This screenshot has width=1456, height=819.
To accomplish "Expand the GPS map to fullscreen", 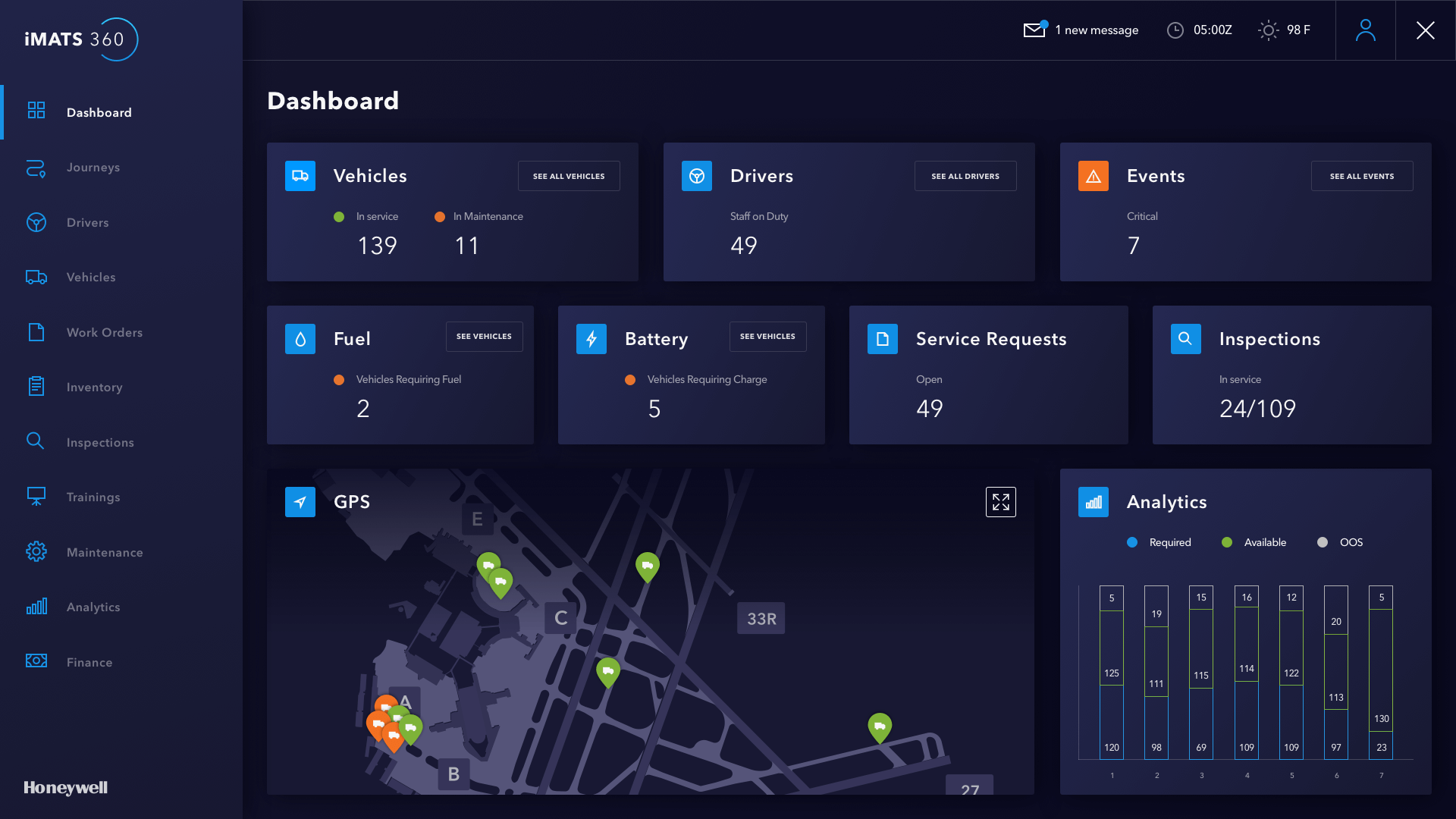I will 1000,502.
